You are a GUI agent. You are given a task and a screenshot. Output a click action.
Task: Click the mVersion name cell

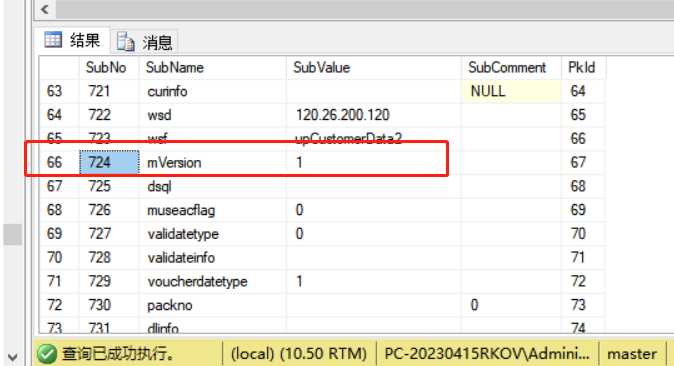coord(212,163)
